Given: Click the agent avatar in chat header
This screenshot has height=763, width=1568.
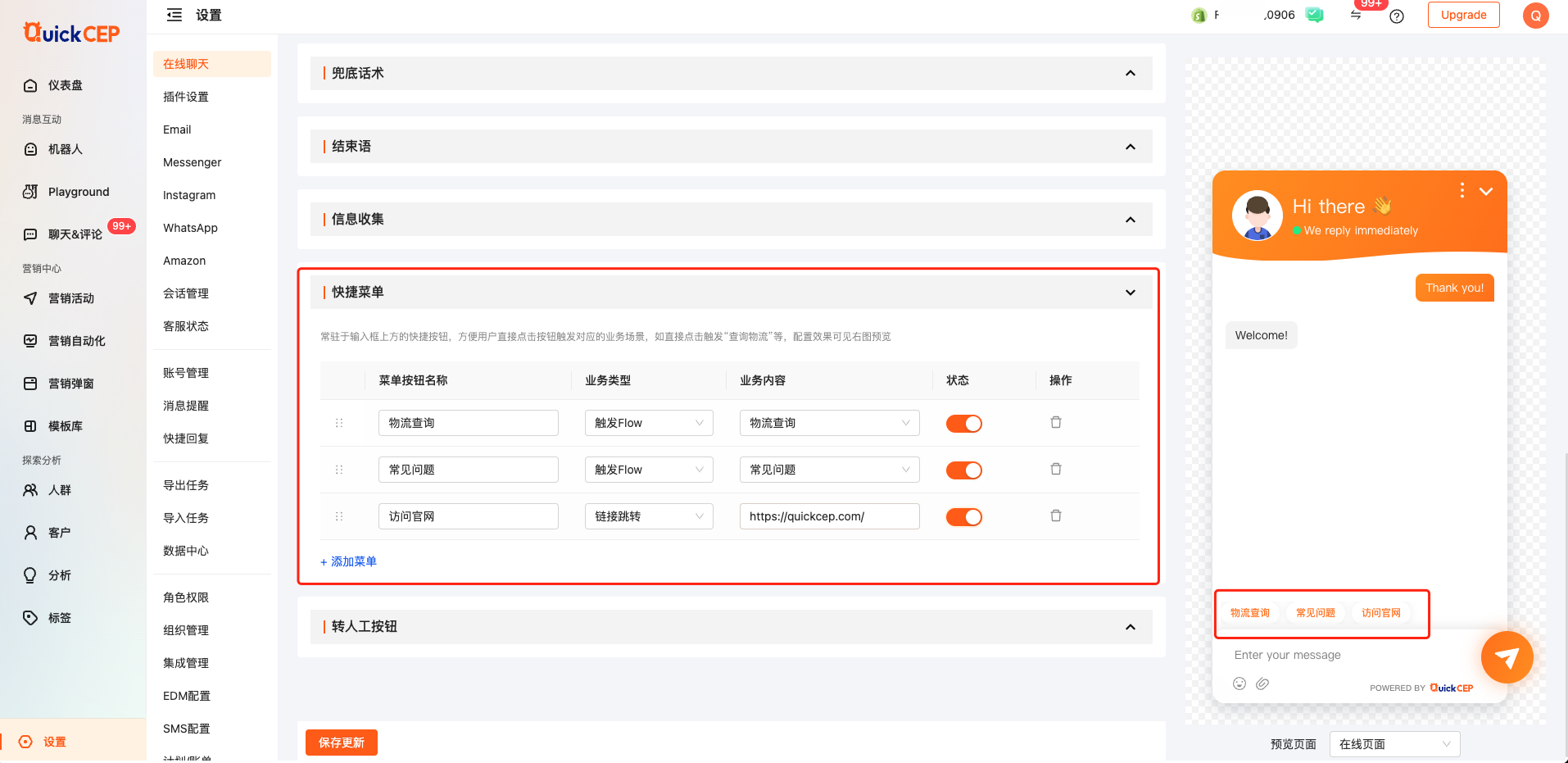Looking at the screenshot, I should point(1258,216).
